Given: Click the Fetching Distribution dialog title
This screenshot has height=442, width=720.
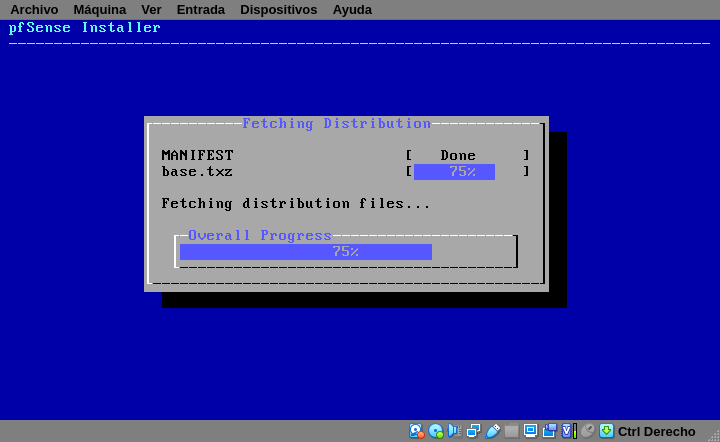Looking at the screenshot, I should click(x=337, y=123).
